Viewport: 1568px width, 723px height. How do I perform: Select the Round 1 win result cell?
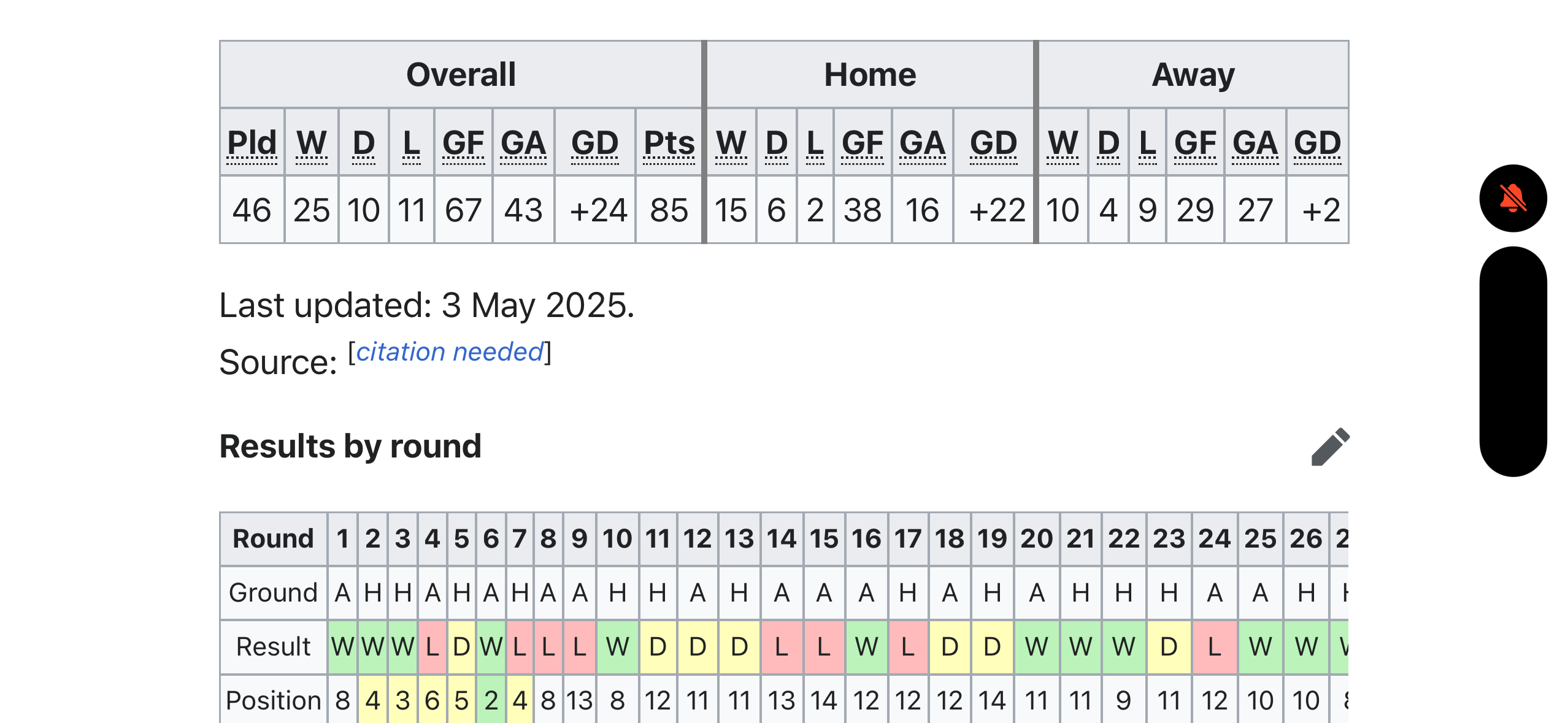(x=342, y=647)
